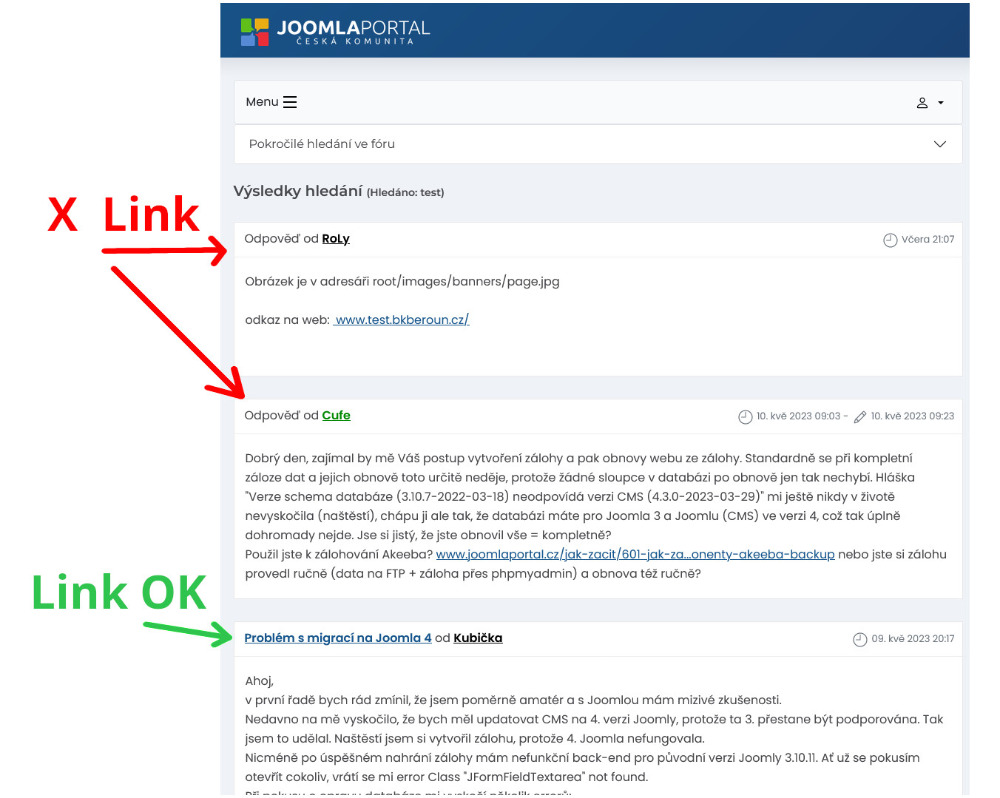
Task: Open Cufe's user profile link
Action: point(336,415)
